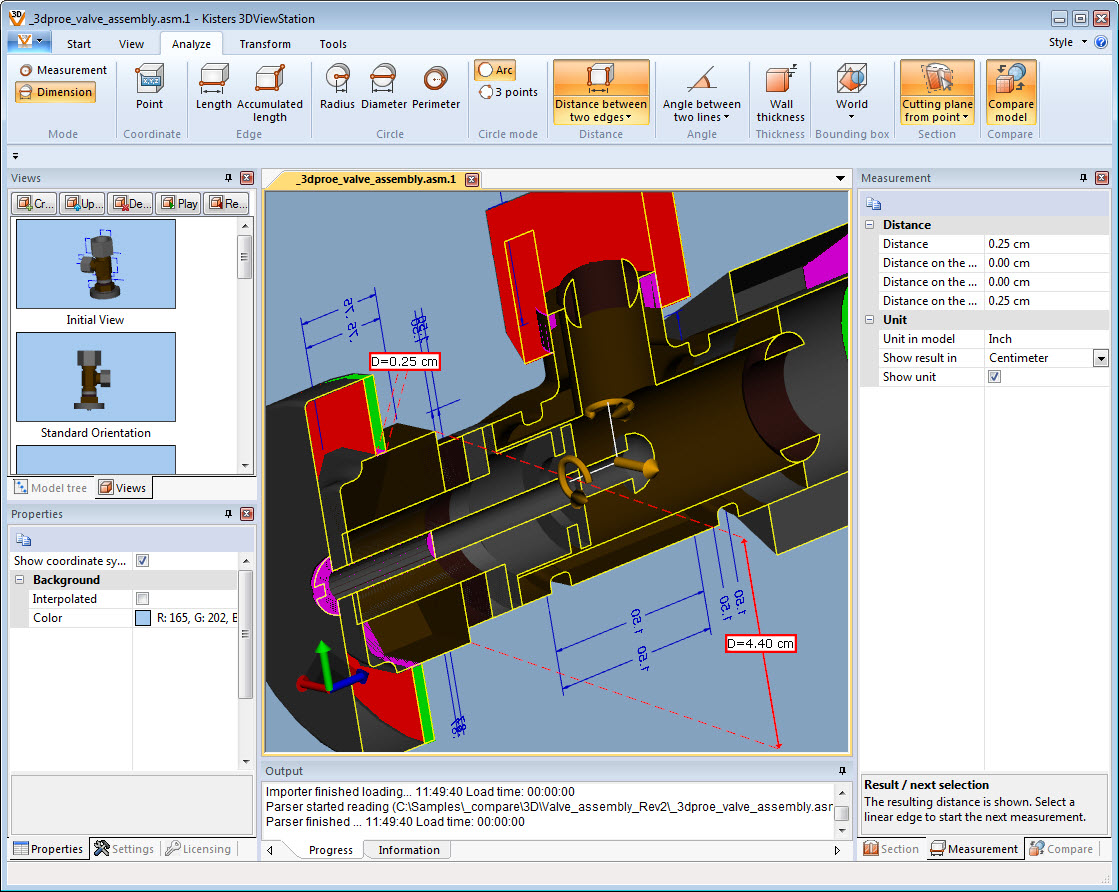Enable the Interpolated background checkbox
1119x892 pixels.
tap(142, 599)
